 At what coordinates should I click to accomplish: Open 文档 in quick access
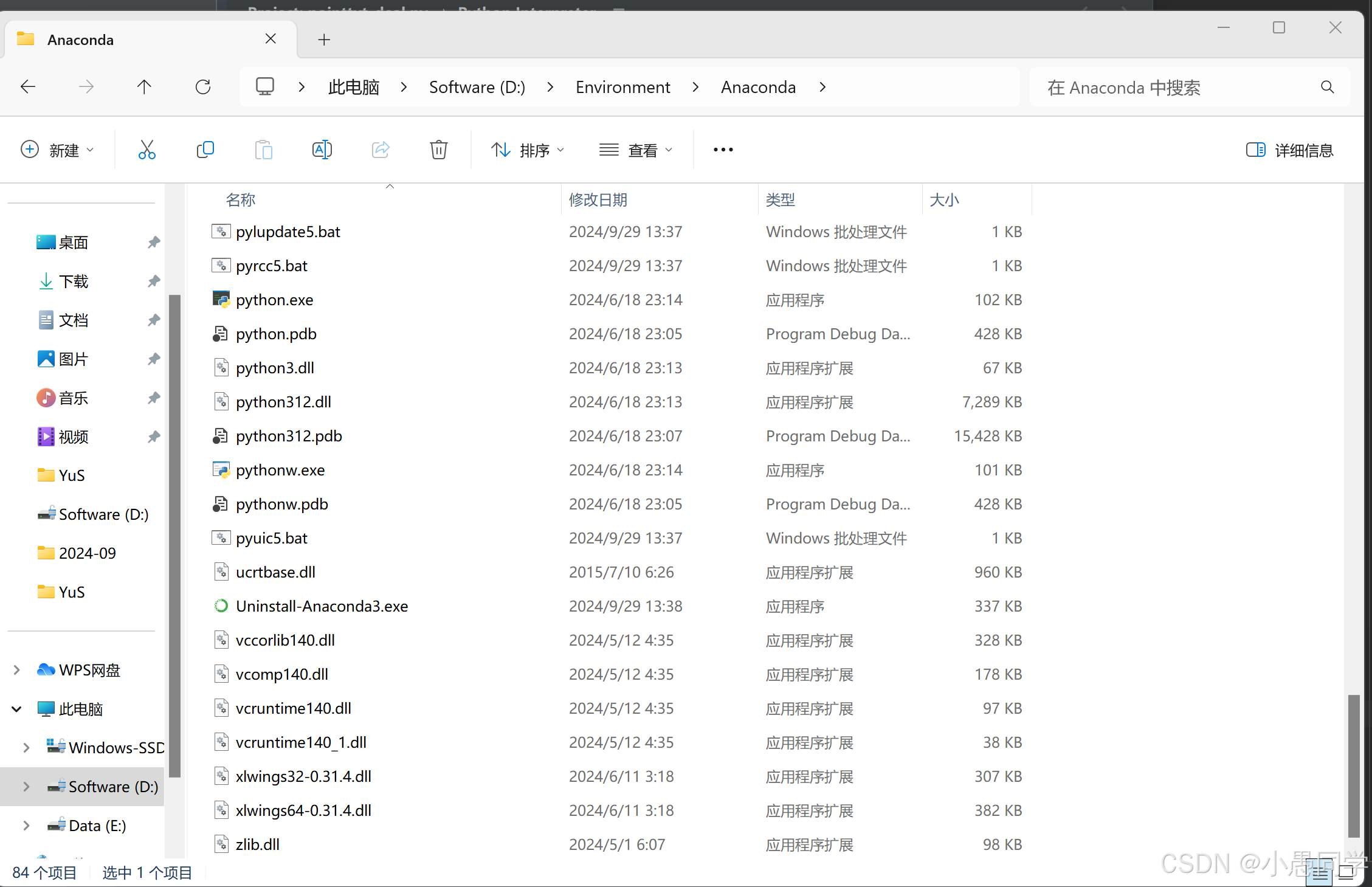click(x=63, y=320)
